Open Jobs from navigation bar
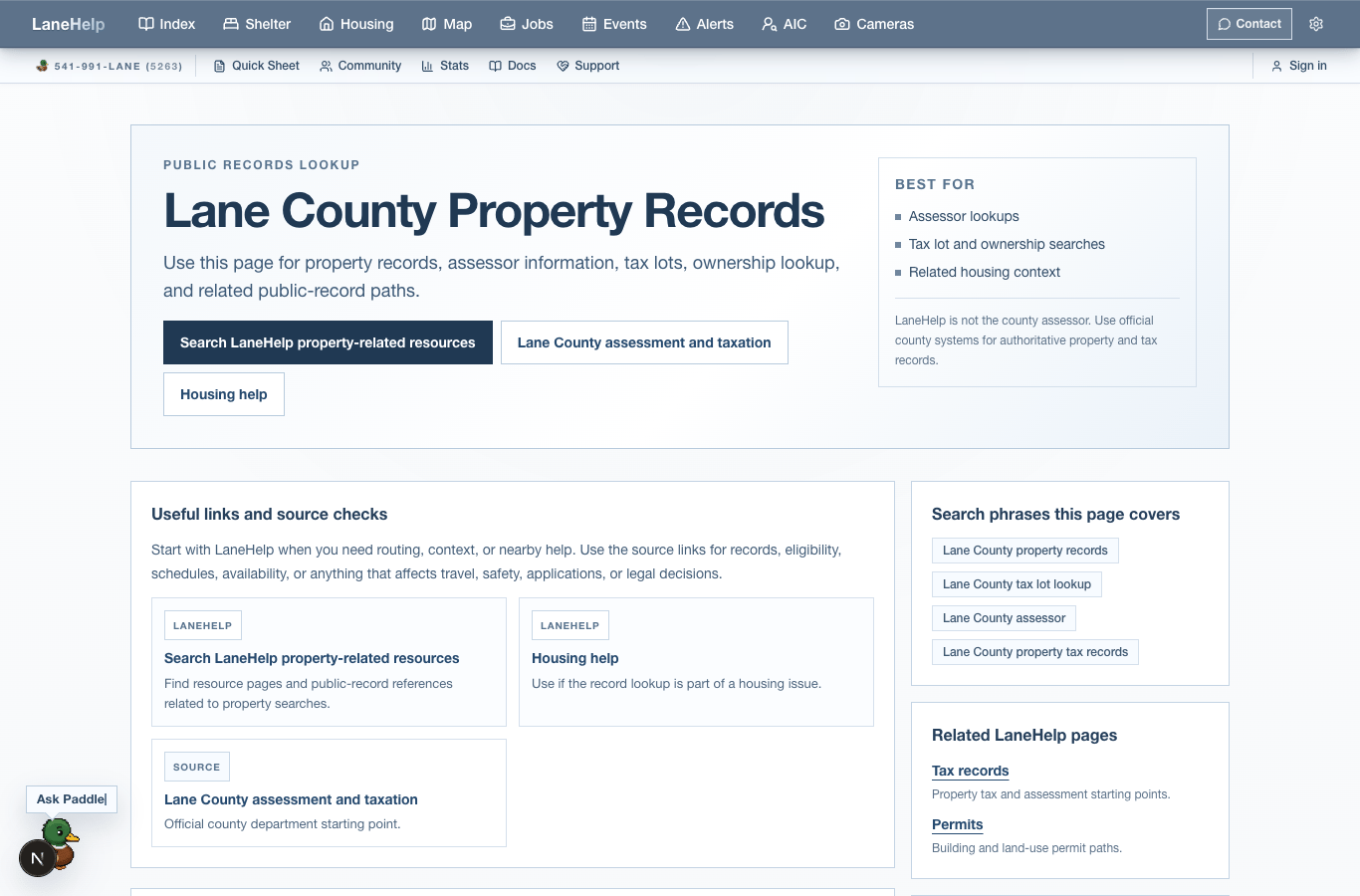Screen dimensions: 1360x896 pyautogui.click(x=527, y=24)
